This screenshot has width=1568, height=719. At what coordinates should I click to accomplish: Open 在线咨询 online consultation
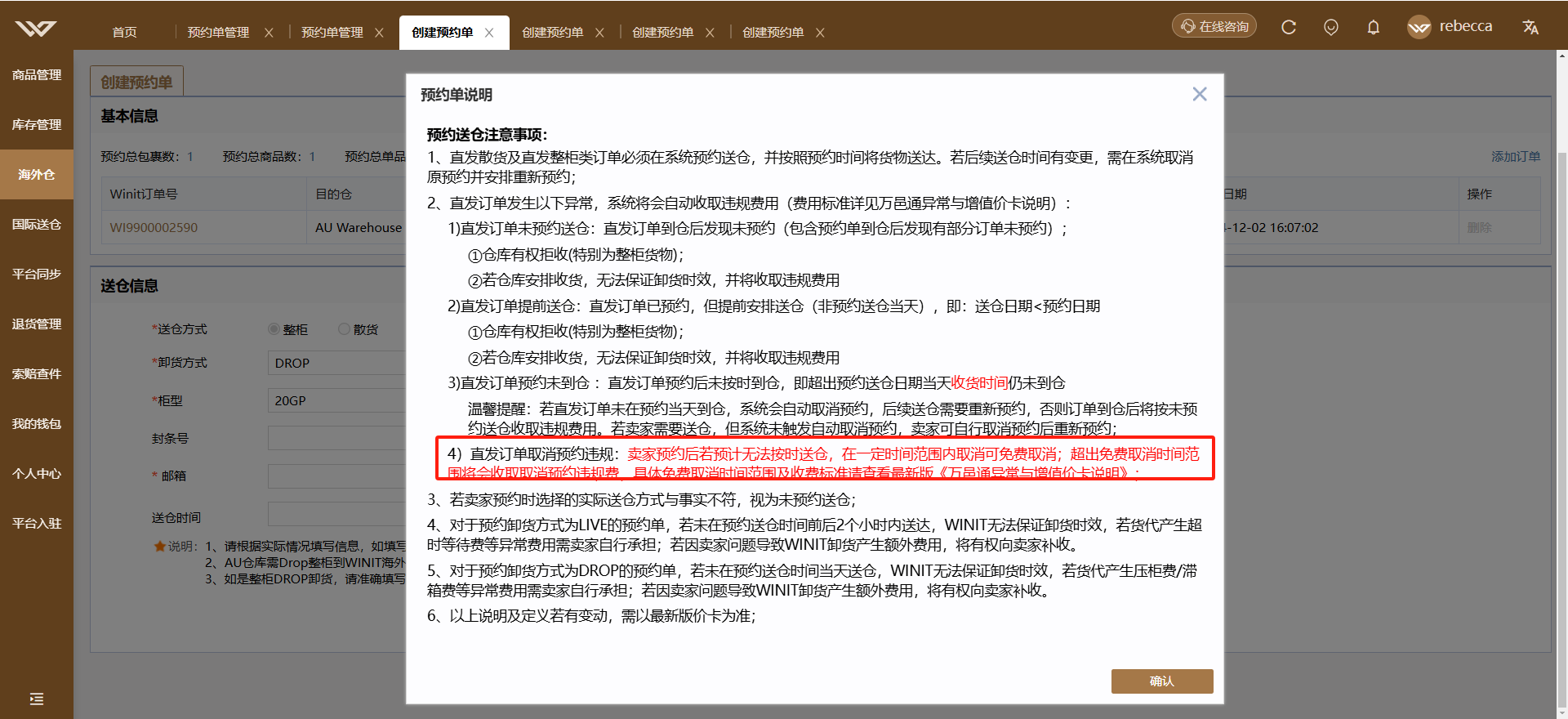(x=1214, y=26)
